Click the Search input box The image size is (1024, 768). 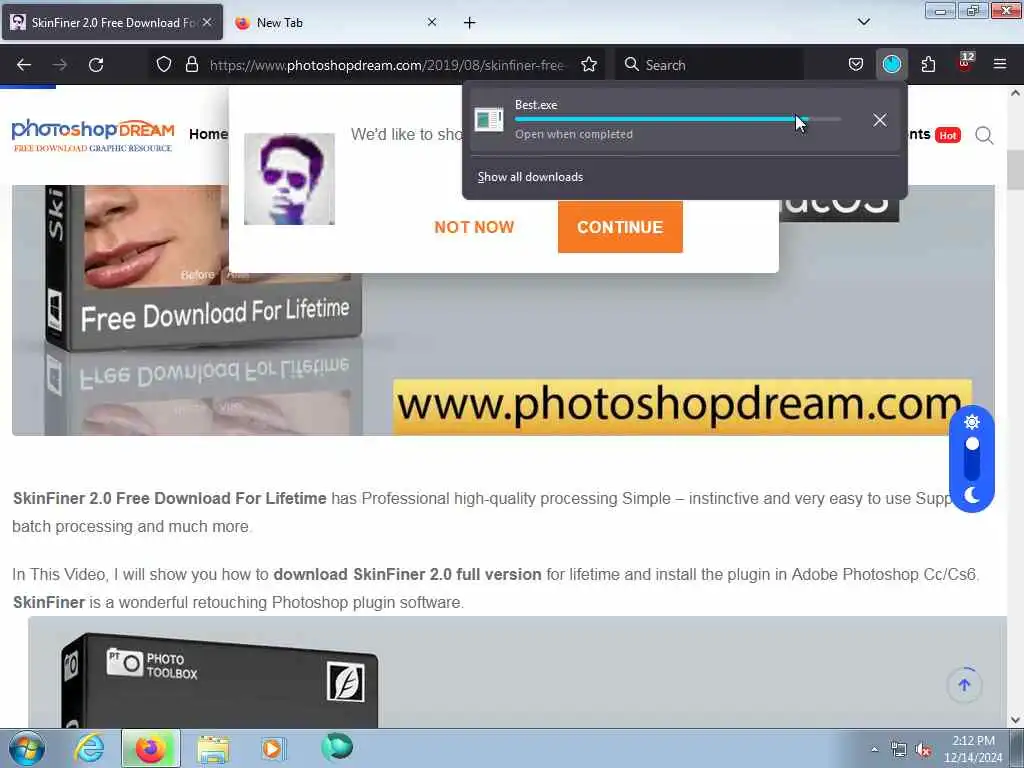[x=709, y=65]
